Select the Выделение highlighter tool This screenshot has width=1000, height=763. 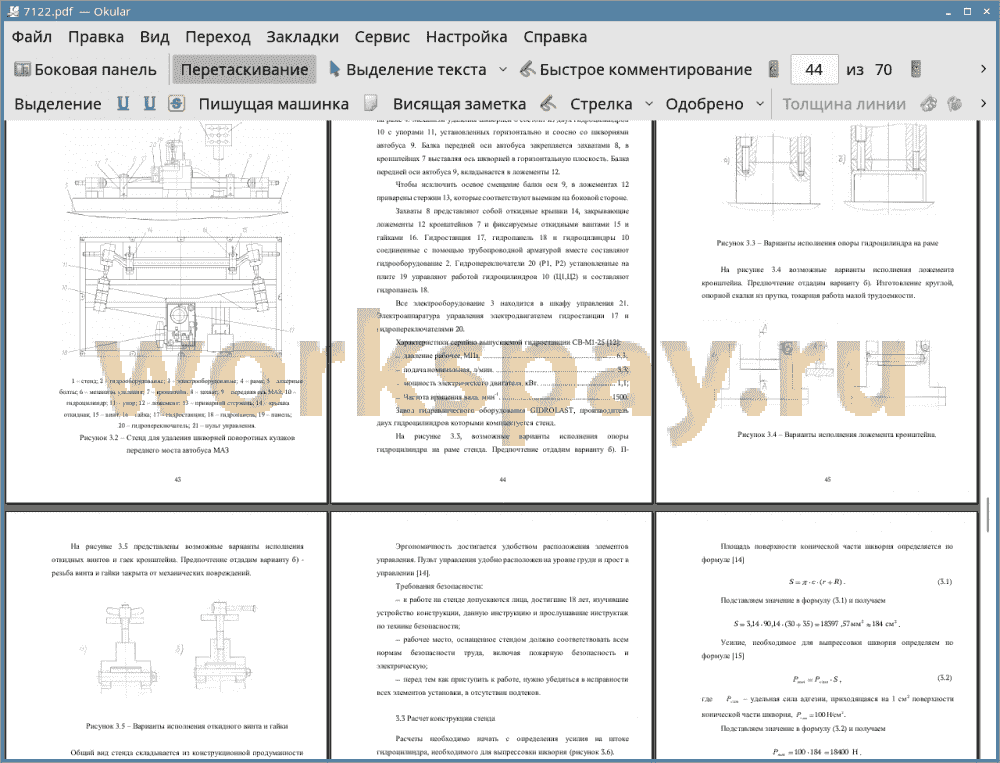(58, 104)
